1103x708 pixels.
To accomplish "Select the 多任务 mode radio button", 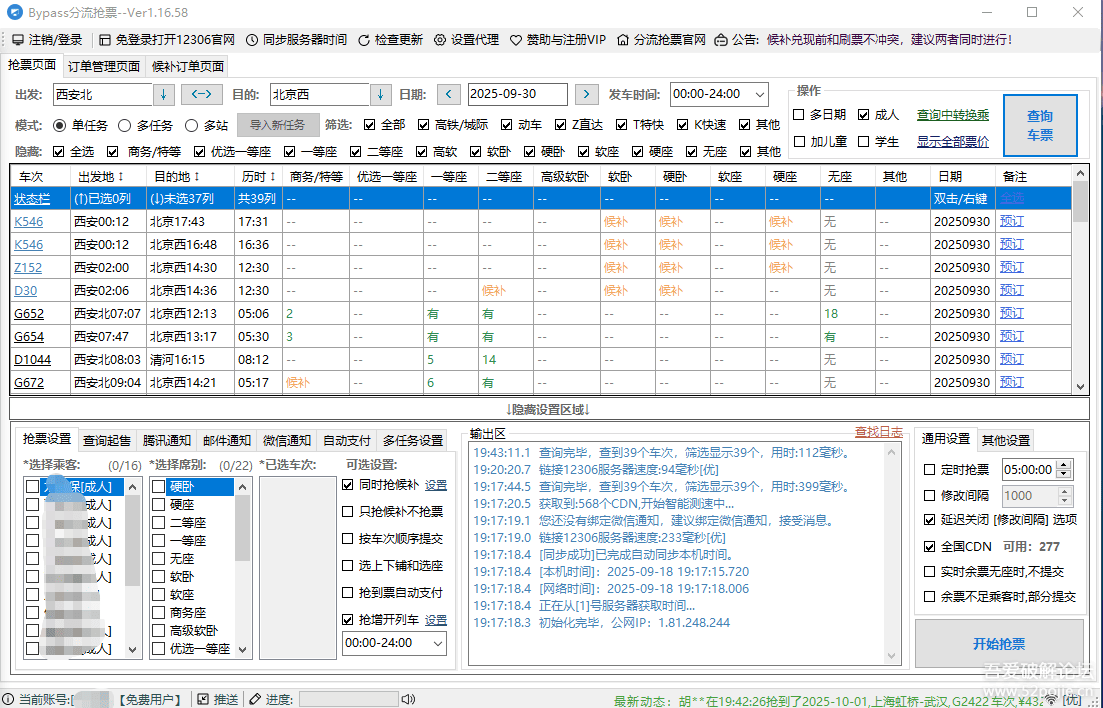I will (125, 125).
